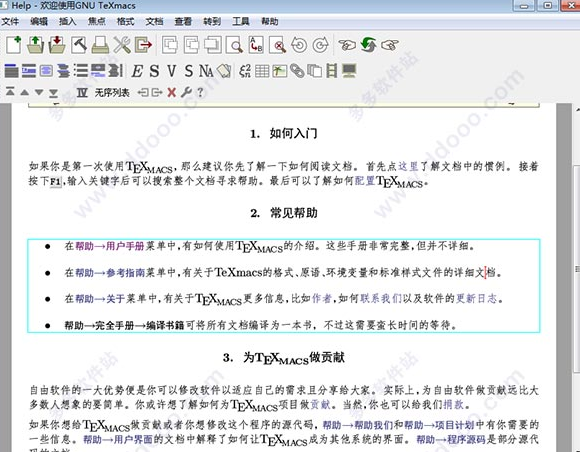580x452 pixels.
Task: Open the film strip animation icon
Action: pyautogui.click(x=331, y=71)
